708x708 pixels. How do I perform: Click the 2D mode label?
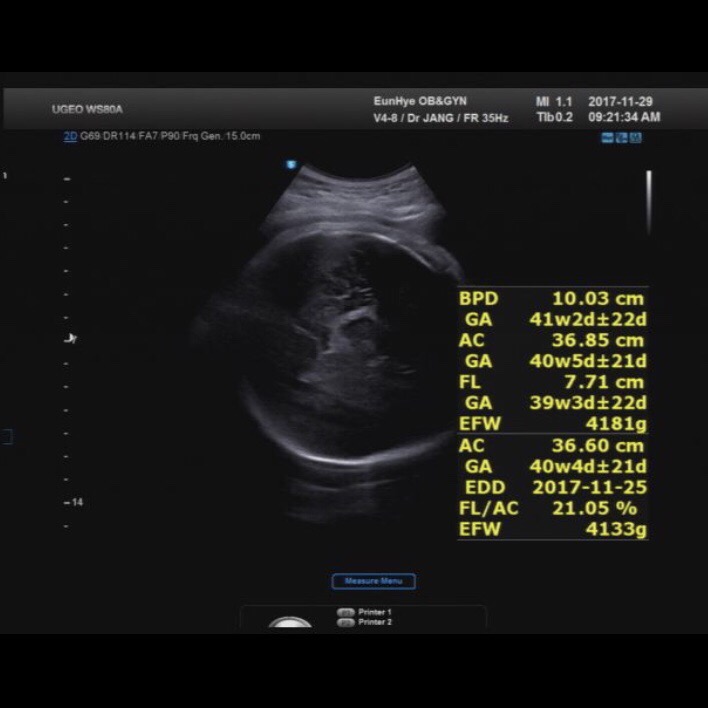(70, 136)
